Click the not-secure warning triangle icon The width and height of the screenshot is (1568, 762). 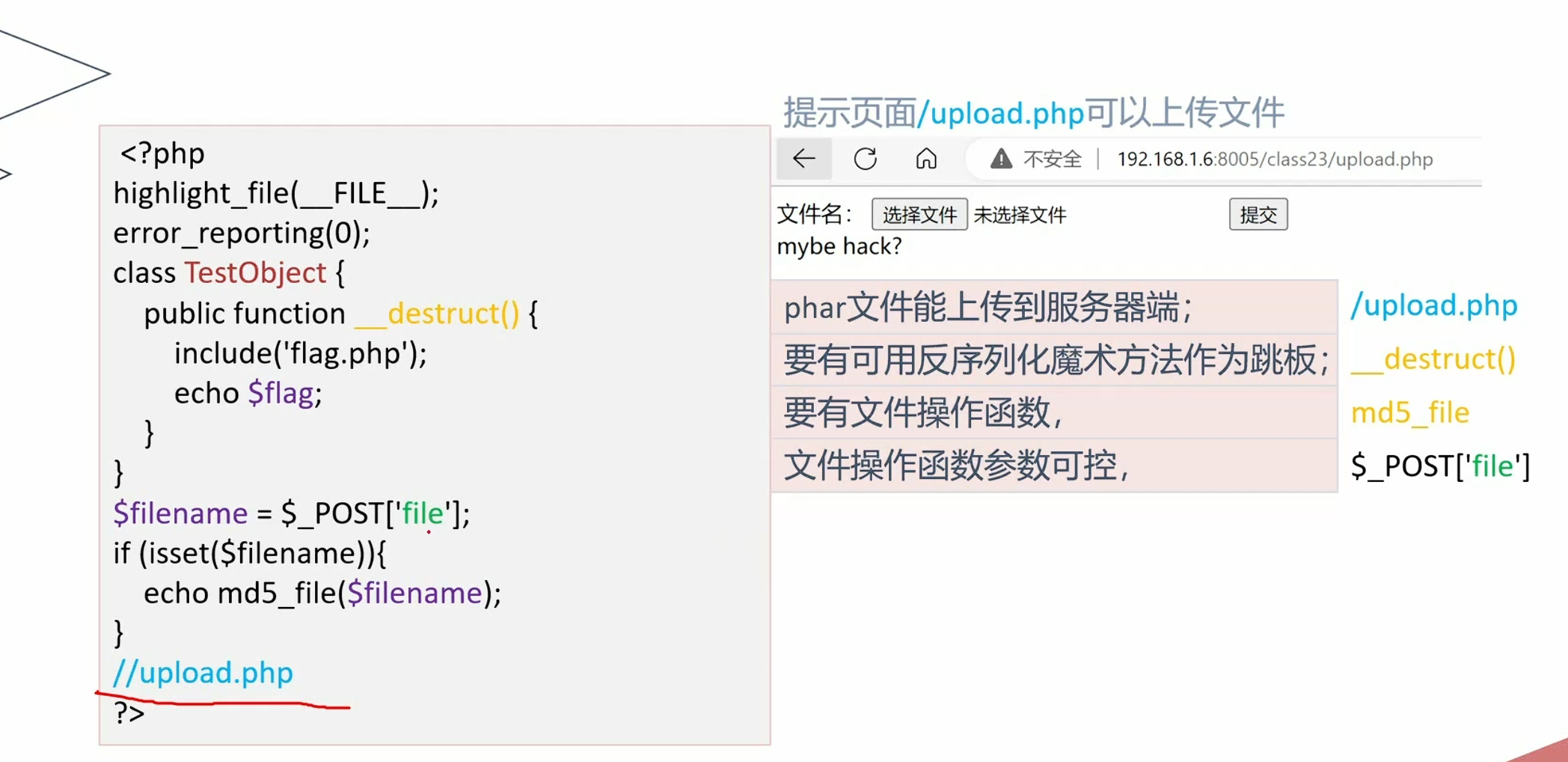point(1001,159)
